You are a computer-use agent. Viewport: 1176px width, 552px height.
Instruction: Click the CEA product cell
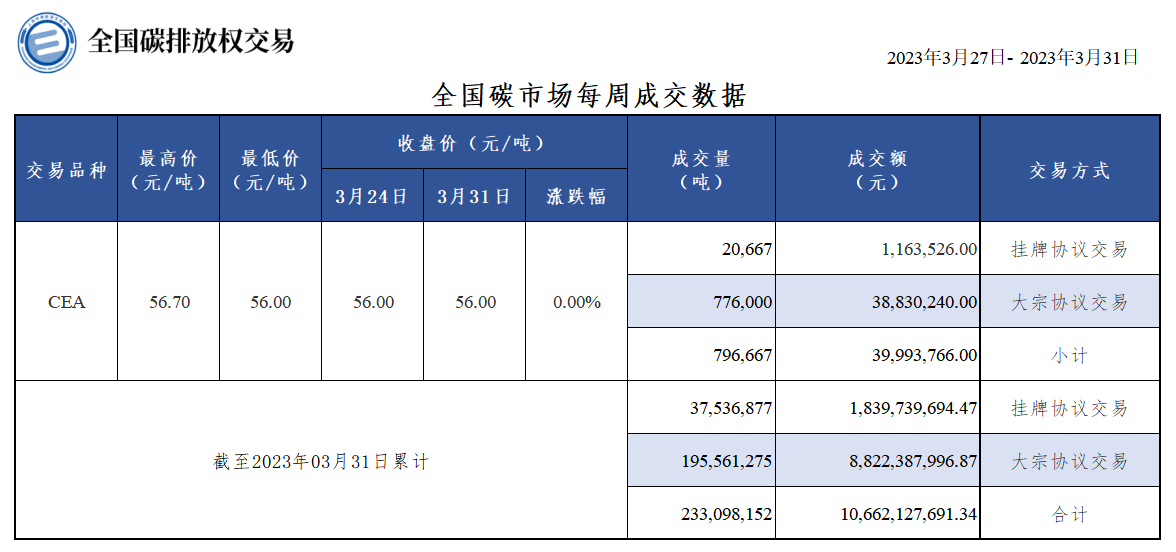pyautogui.click(x=66, y=302)
